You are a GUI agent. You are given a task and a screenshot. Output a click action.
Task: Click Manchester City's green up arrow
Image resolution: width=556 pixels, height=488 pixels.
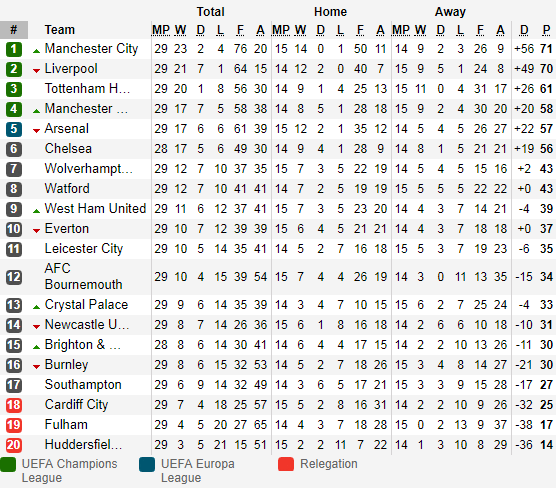coord(36,51)
